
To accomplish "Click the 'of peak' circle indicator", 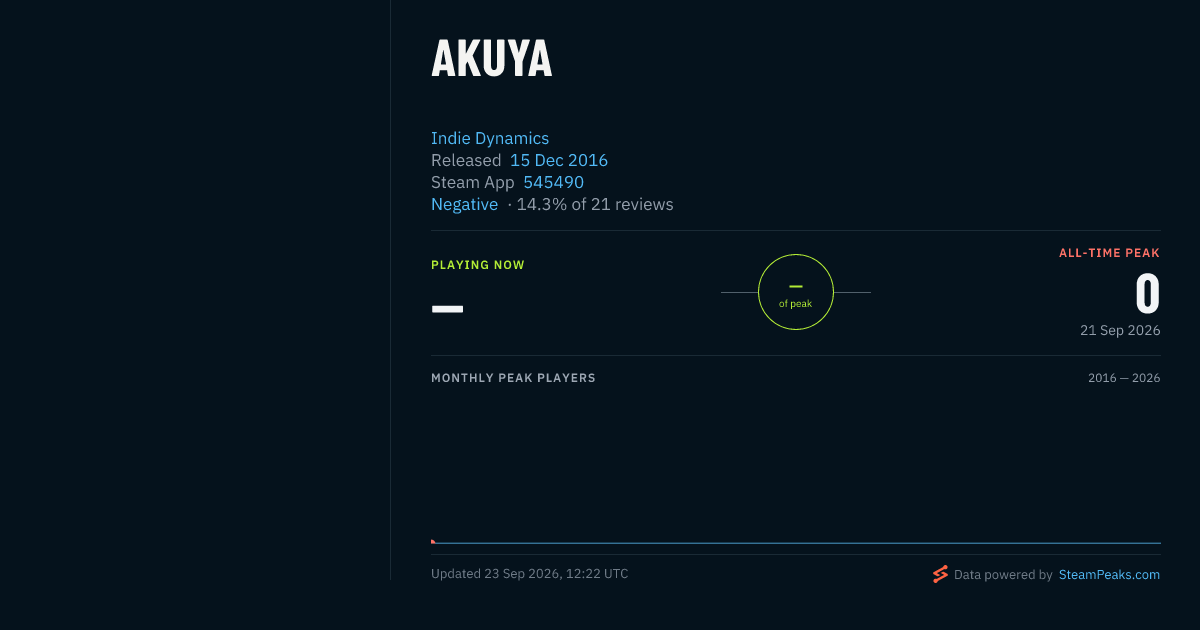I will click(x=796, y=292).
